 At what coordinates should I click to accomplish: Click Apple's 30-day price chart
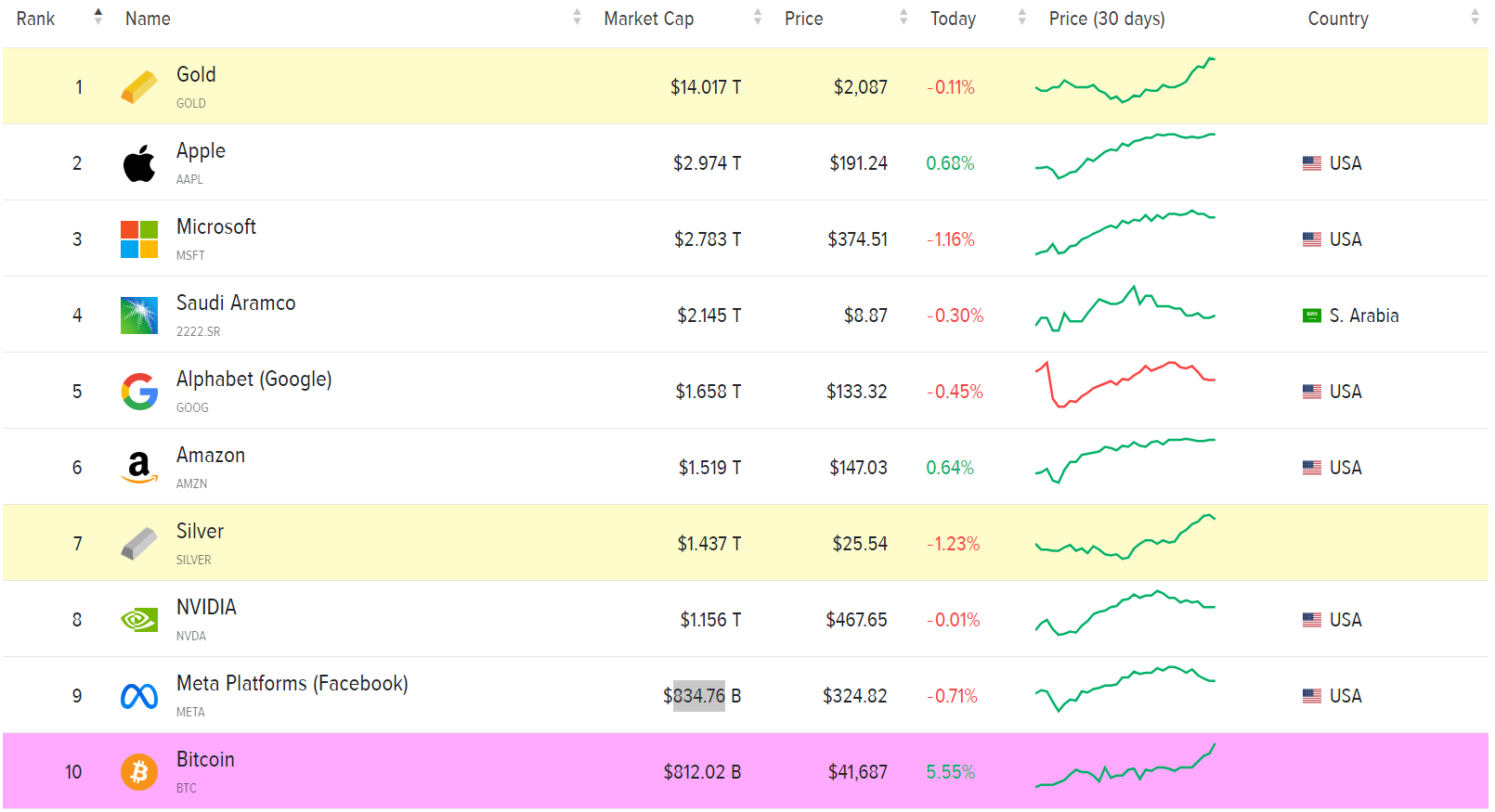pos(1125,156)
